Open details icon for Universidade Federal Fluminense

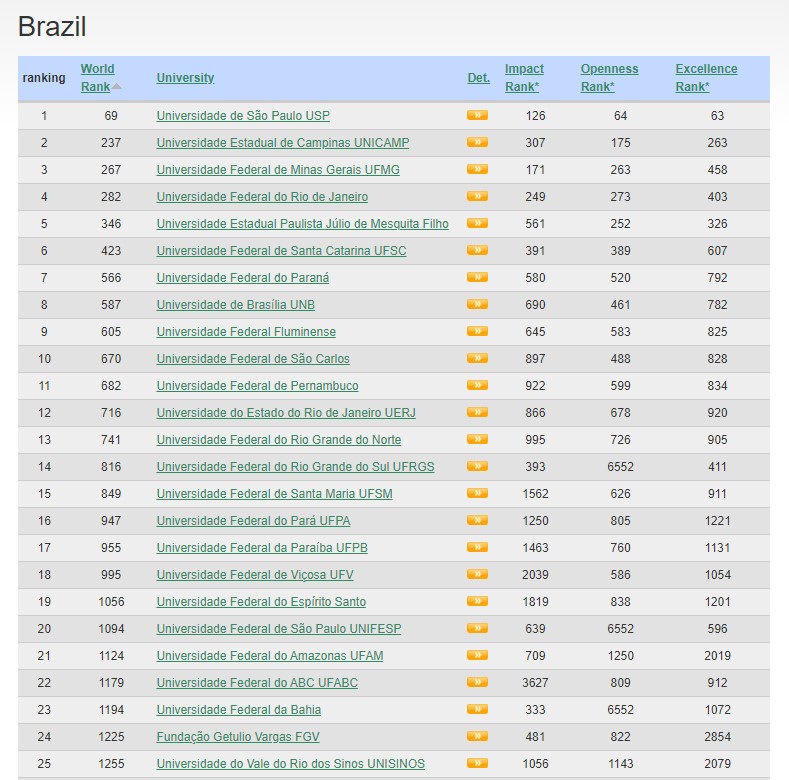(x=477, y=332)
